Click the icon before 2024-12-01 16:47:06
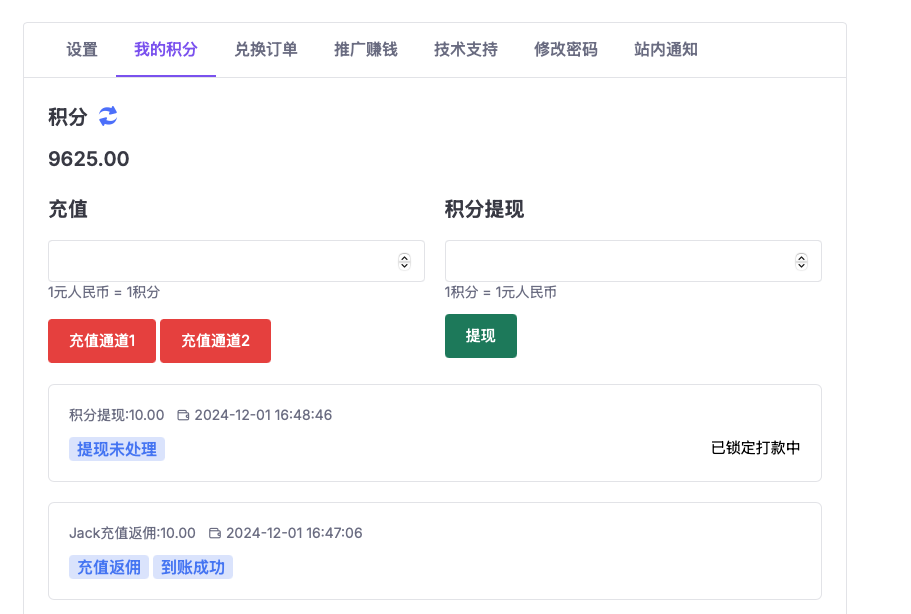 pos(215,533)
